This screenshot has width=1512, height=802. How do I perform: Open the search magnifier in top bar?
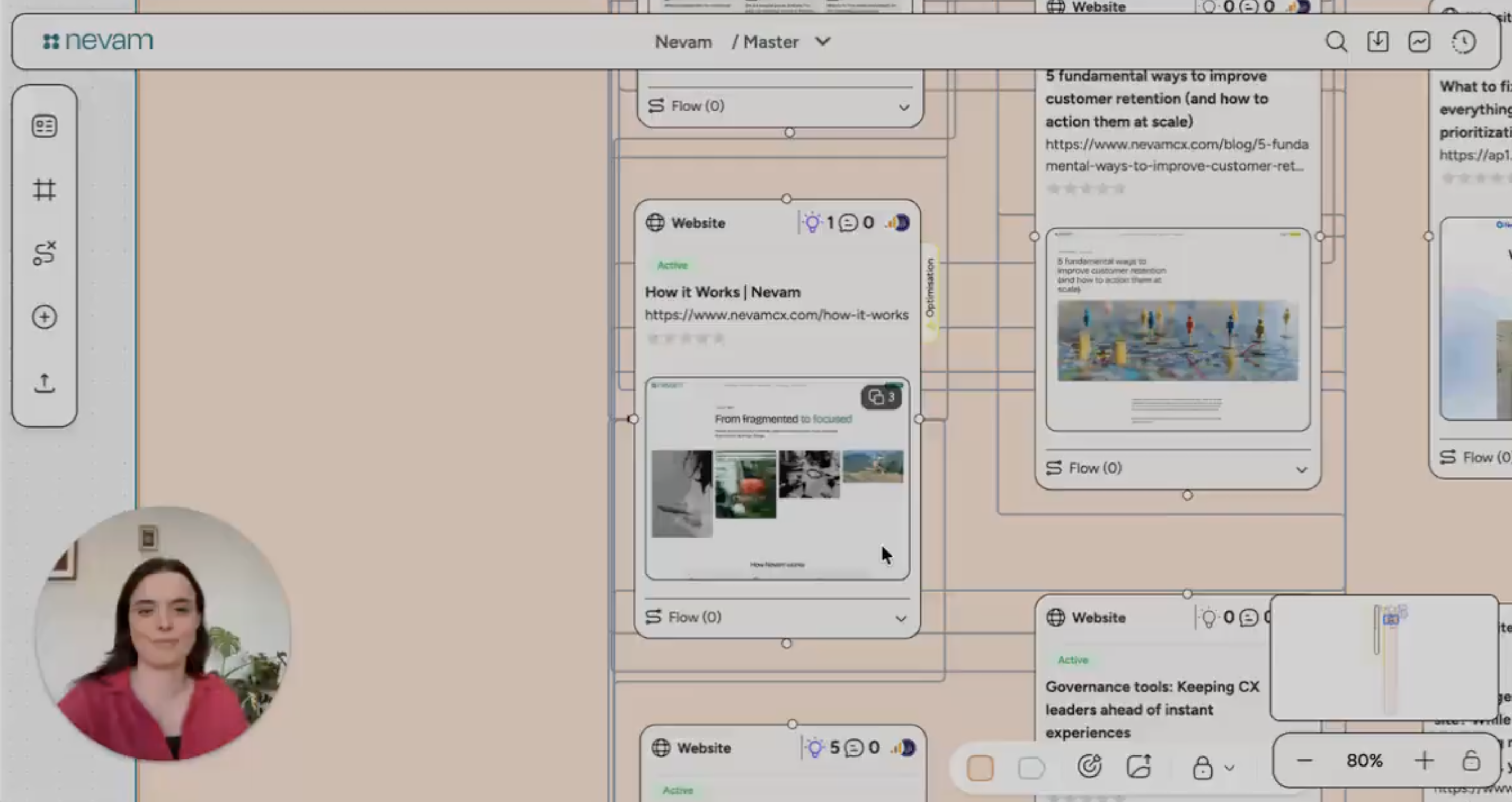(1336, 42)
